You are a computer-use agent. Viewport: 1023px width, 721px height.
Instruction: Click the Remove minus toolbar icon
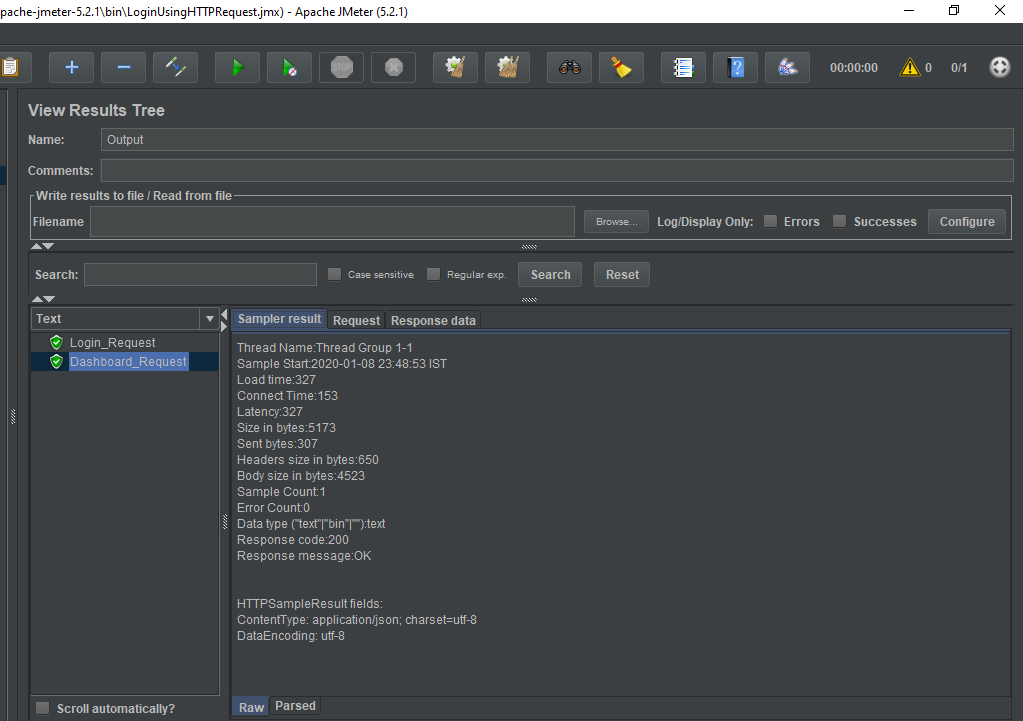tap(124, 68)
